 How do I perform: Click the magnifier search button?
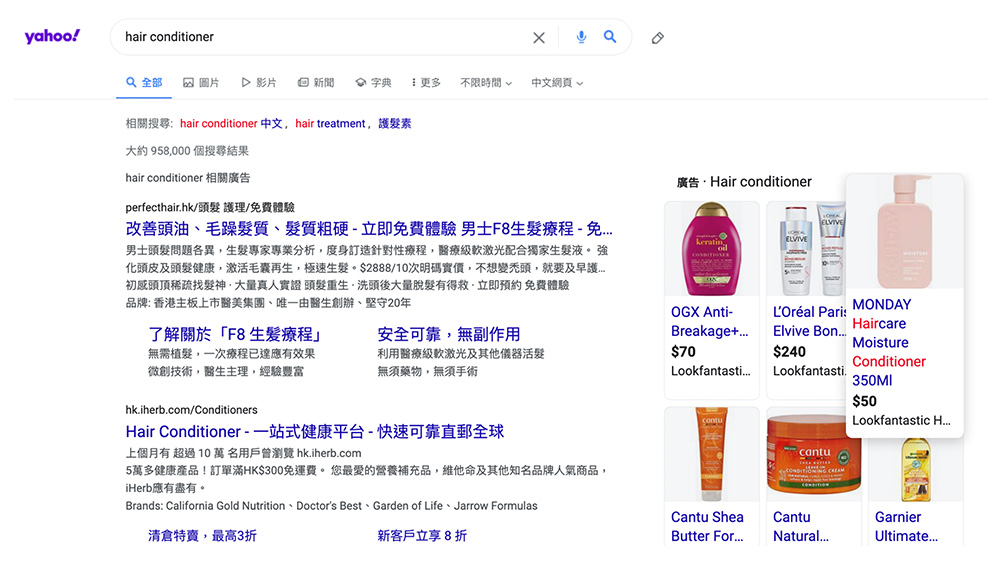click(x=610, y=37)
